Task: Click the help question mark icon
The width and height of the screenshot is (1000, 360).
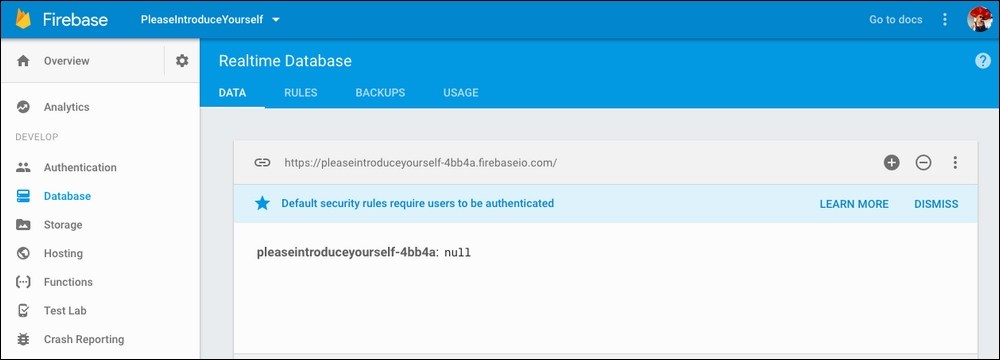Action: pyautogui.click(x=982, y=61)
